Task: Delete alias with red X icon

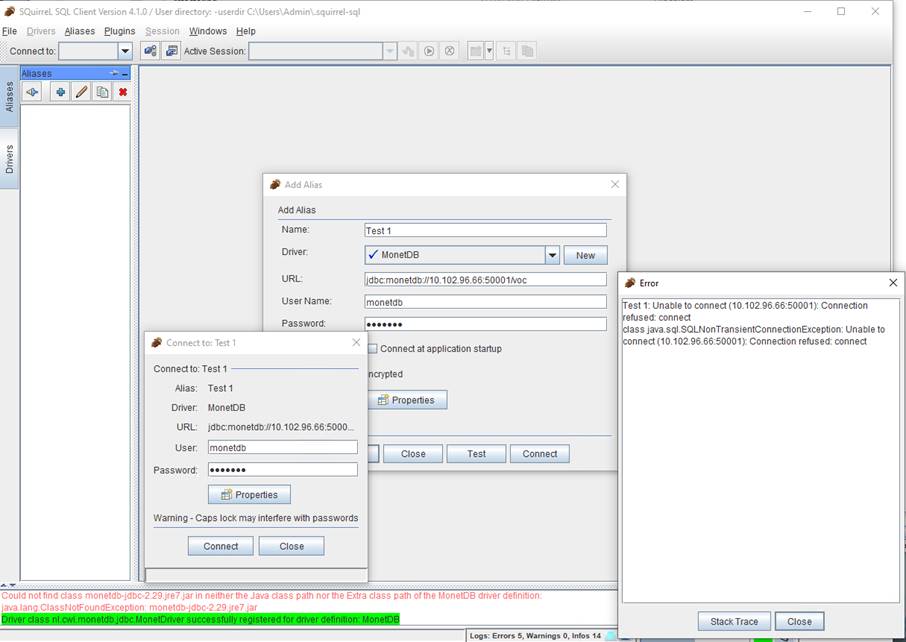Action: 122,92
